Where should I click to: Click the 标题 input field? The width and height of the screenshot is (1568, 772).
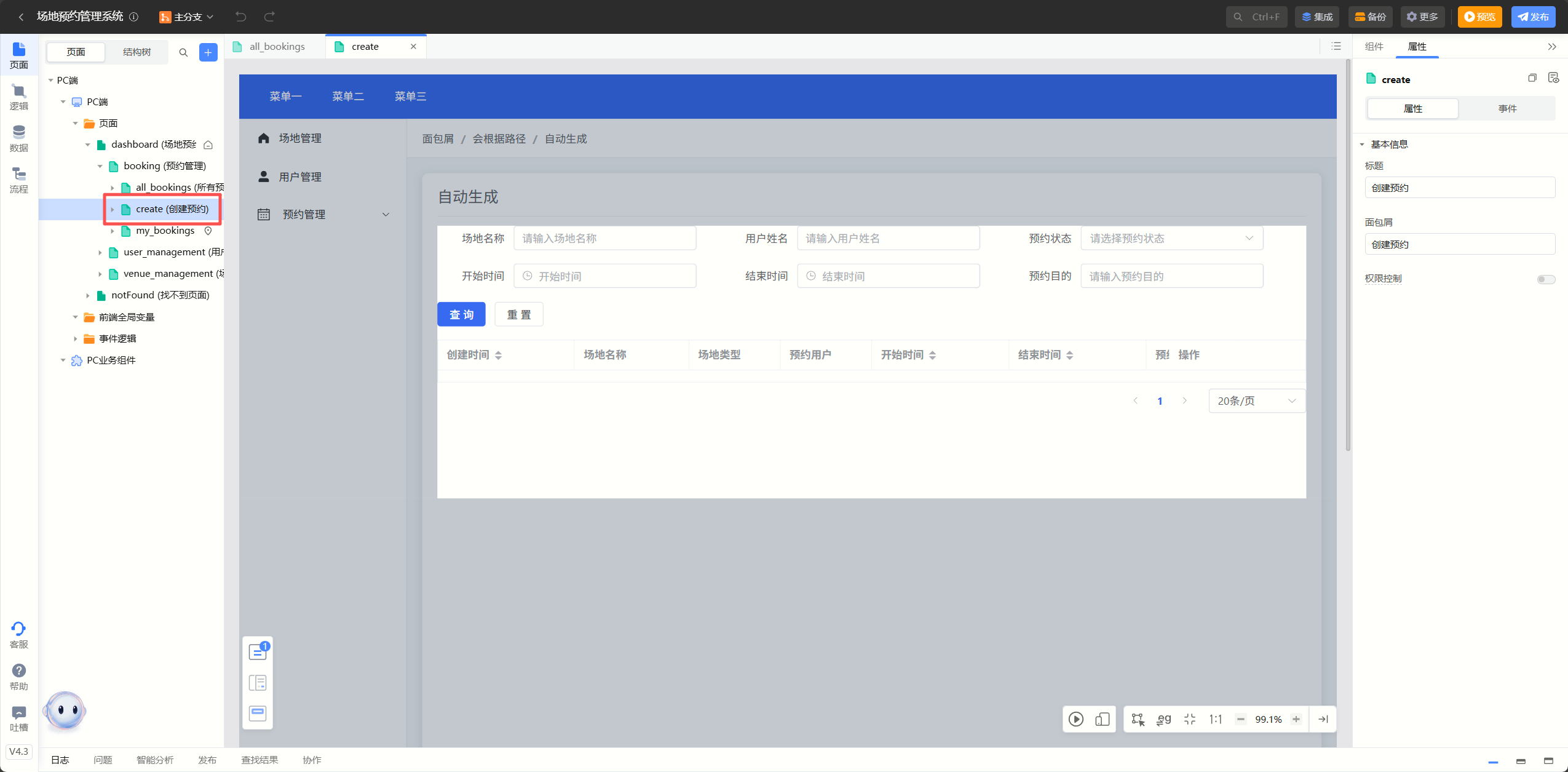click(x=1459, y=188)
